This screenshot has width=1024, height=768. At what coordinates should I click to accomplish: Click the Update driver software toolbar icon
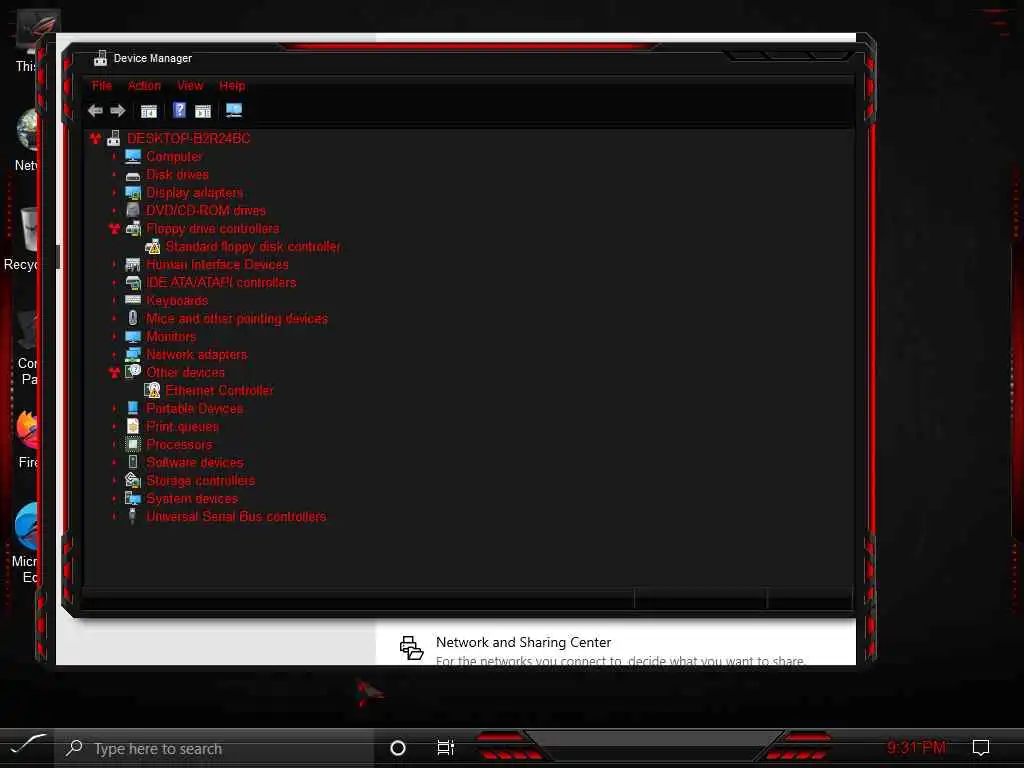click(203, 111)
